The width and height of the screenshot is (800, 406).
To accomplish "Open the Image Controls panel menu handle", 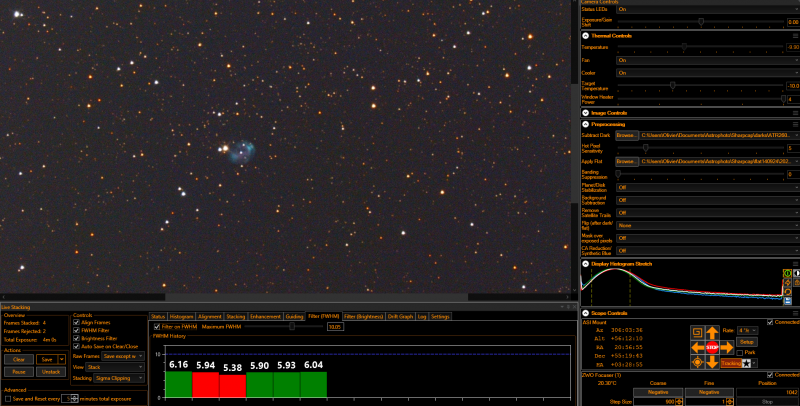I will [x=795, y=113].
